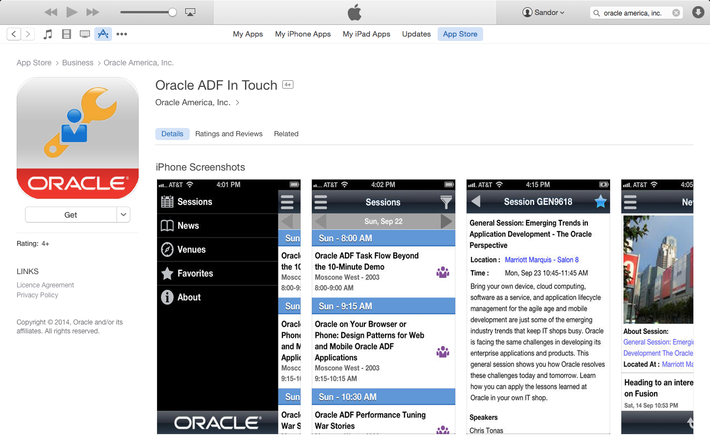Screen dimensions: 710x443
Task: Clear the search field text
Action: click(676, 13)
